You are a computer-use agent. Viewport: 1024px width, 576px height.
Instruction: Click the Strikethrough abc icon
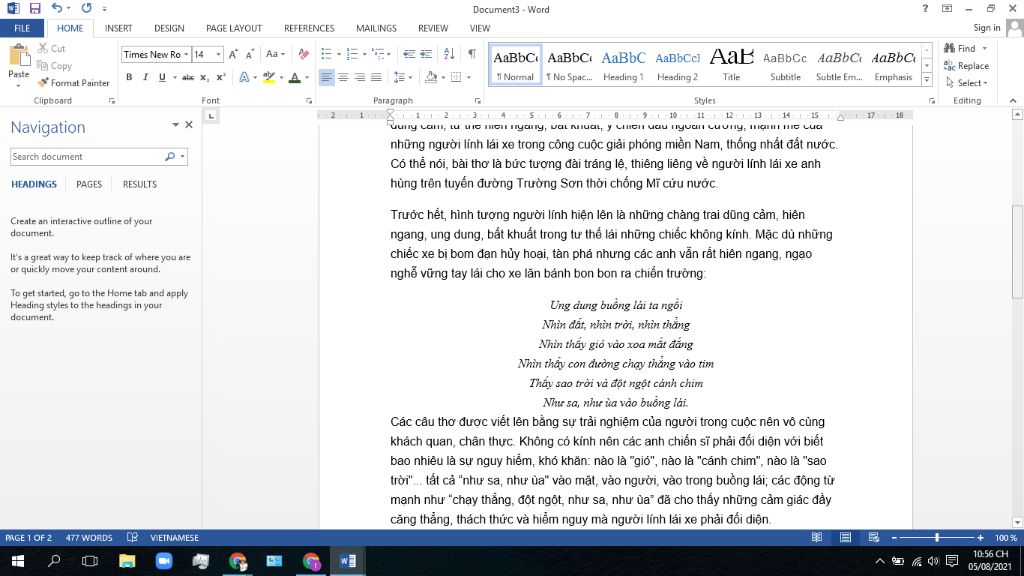tap(188, 77)
